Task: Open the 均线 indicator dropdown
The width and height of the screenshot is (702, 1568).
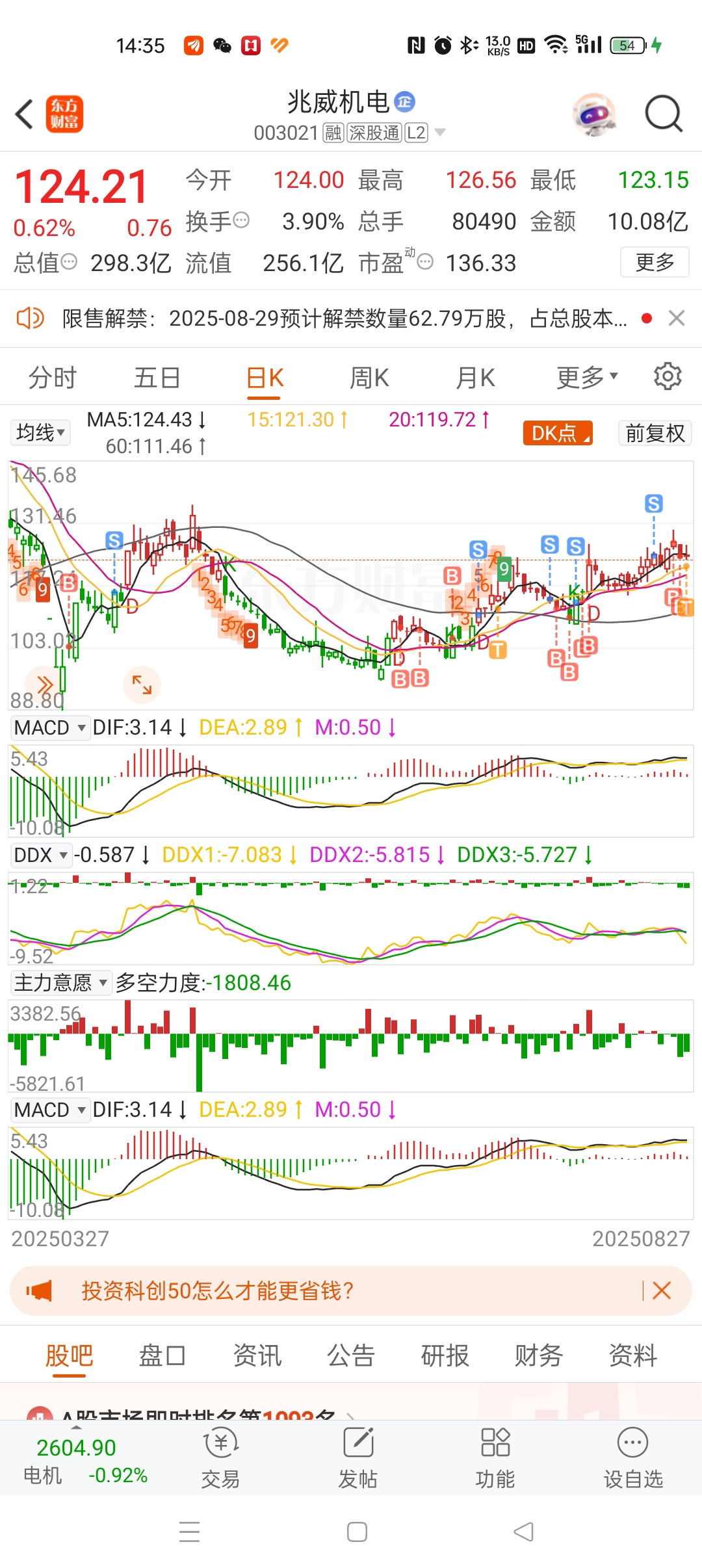Action: click(x=40, y=432)
